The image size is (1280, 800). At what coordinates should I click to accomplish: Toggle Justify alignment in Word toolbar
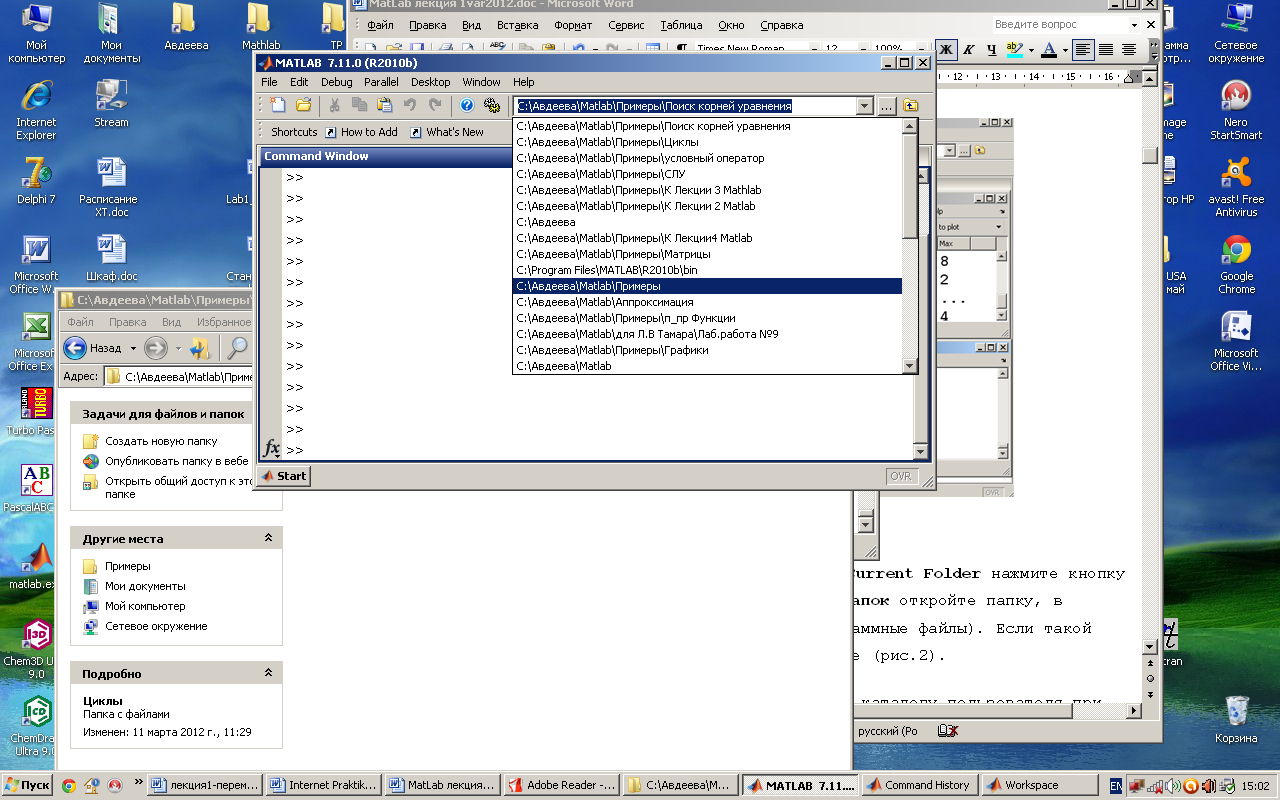pos(1129,49)
